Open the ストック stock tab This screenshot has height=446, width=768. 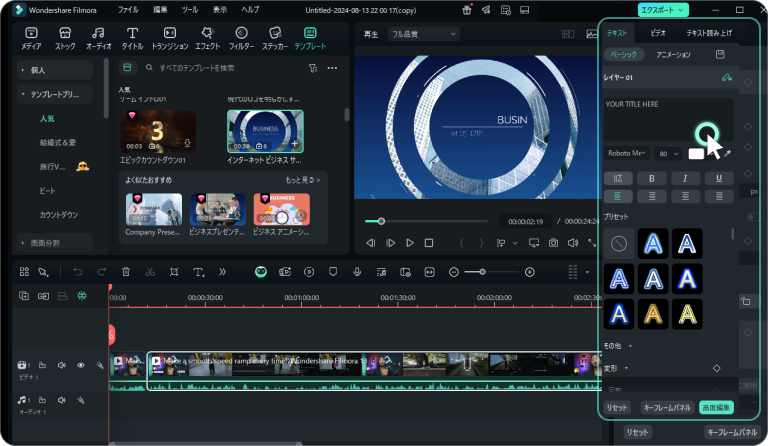[x=65, y=38]
